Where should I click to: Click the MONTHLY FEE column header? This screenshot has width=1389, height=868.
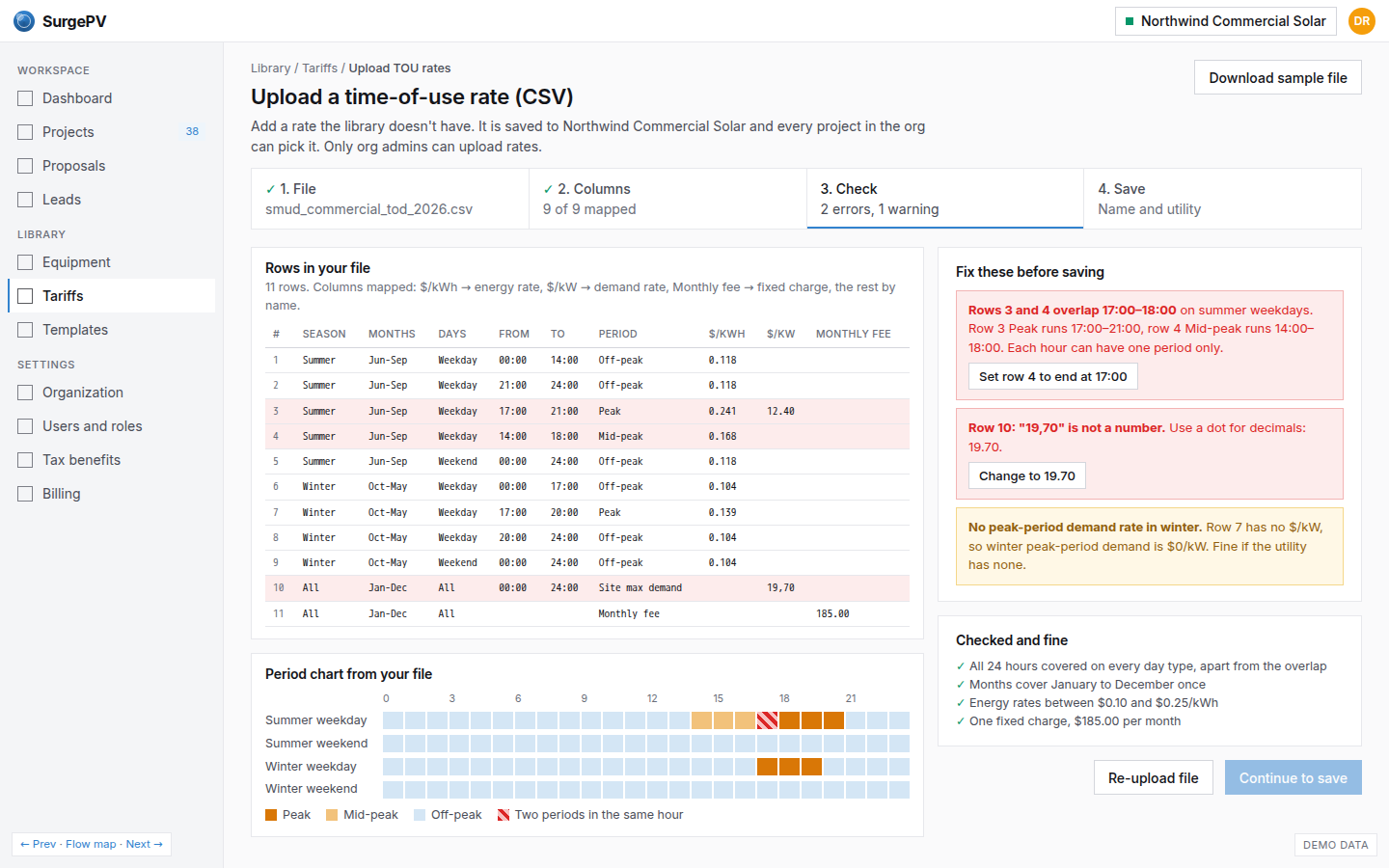click(x=854, y=334)
